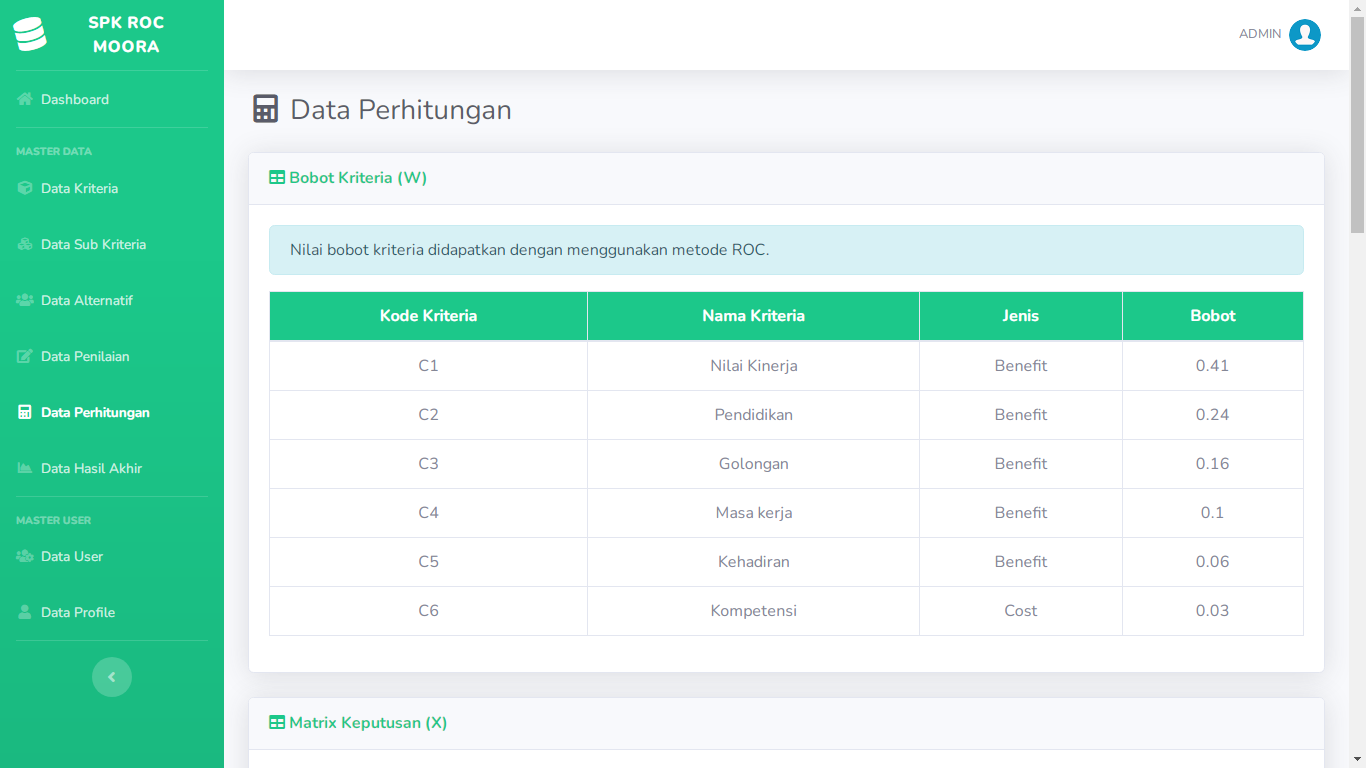
Task: Click the Kode Kriteria column header
Action: (428, 316)
